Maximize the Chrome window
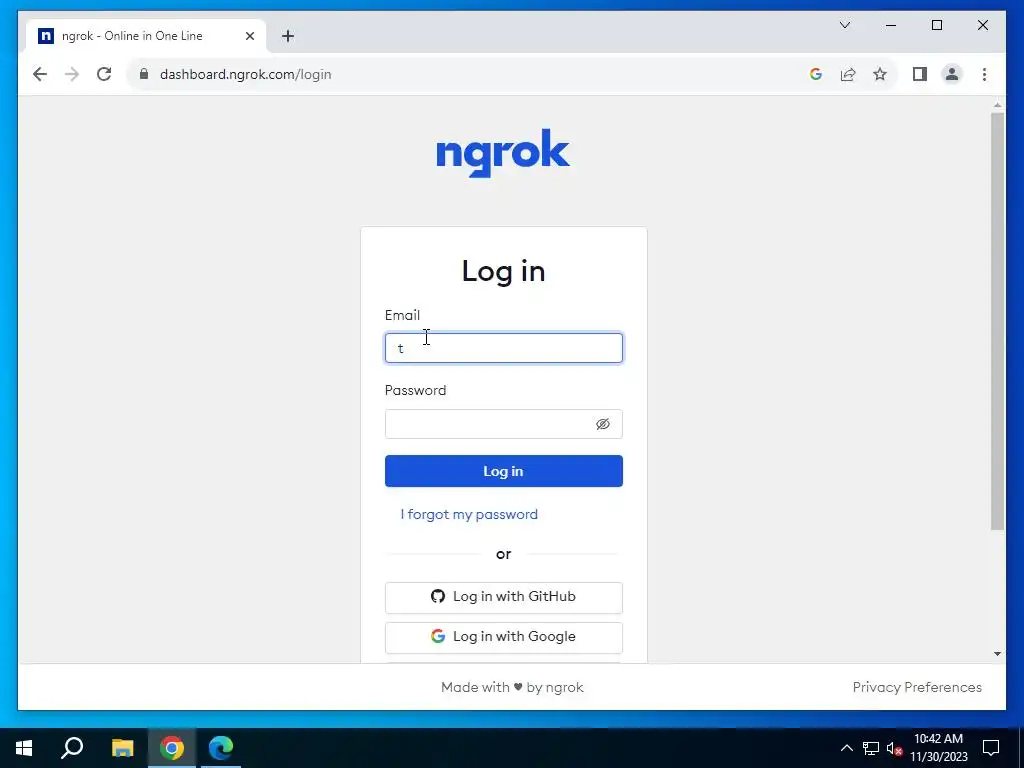Image resolution: width=1024 pixels, height=768 pixels. tap(936, 25)
